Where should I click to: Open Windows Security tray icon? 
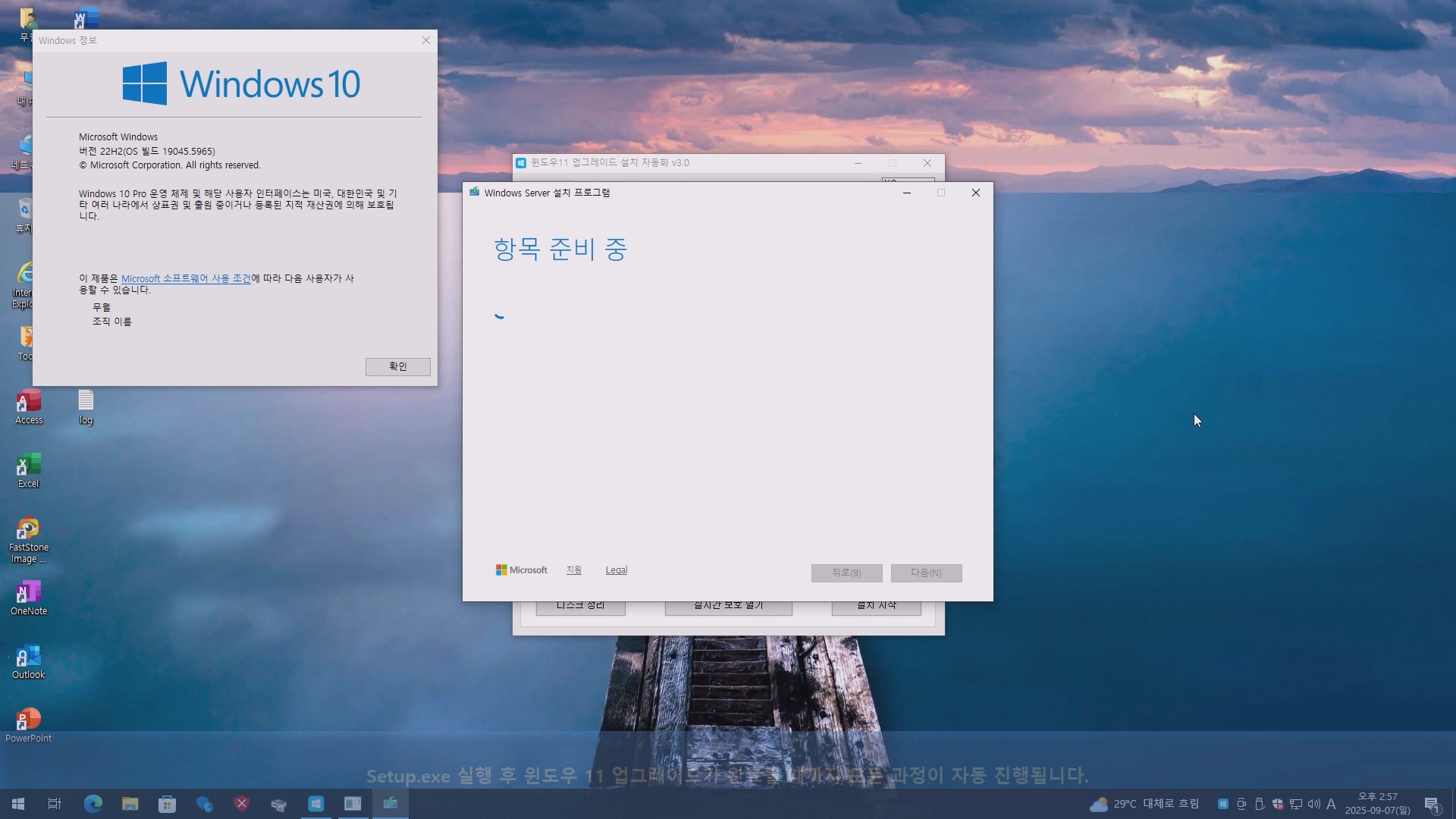coord(1278,804)
